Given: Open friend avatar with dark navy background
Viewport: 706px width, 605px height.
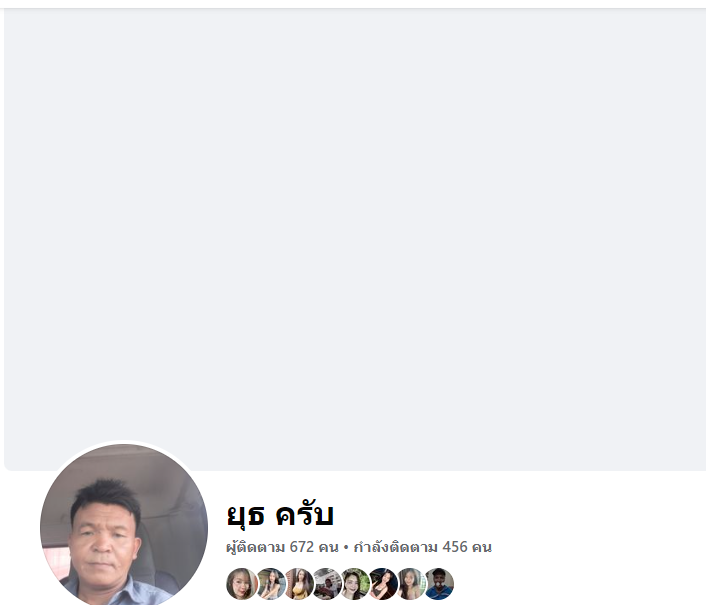Looking at the screenshot, I should click(x=383, y=584).
